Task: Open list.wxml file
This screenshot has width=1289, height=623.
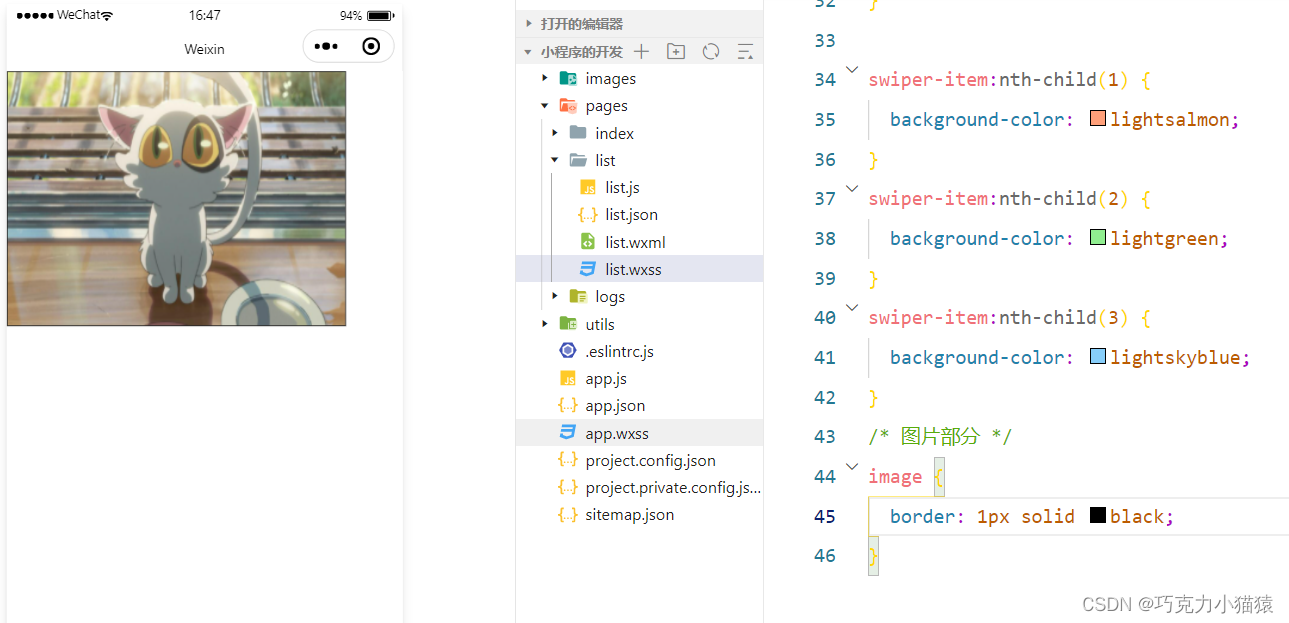Action: click(x=635, y=241)
